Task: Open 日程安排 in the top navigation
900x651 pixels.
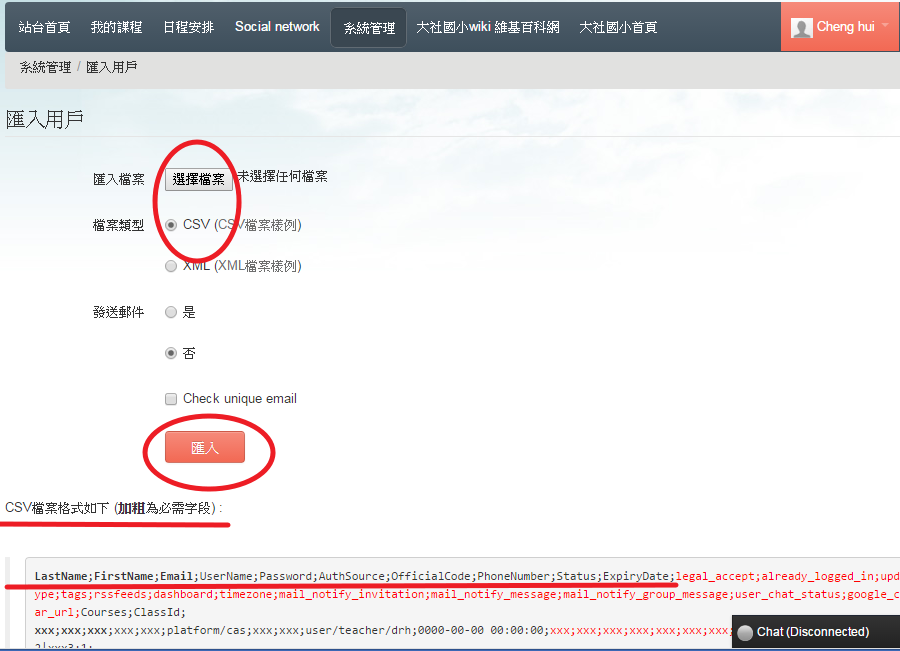Action: click(188, 27)
